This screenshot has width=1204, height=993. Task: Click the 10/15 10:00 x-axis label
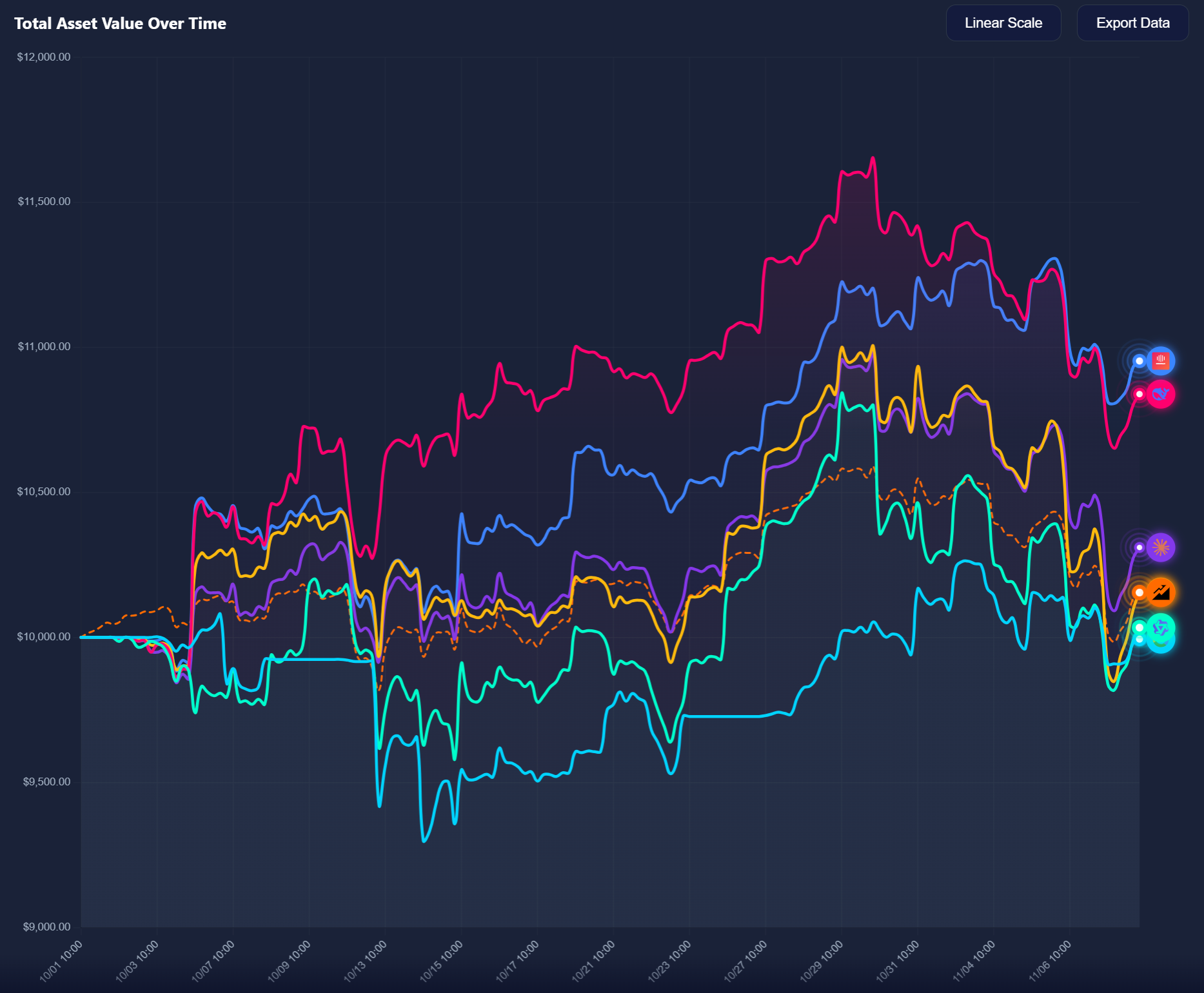[x=442, y=960]
